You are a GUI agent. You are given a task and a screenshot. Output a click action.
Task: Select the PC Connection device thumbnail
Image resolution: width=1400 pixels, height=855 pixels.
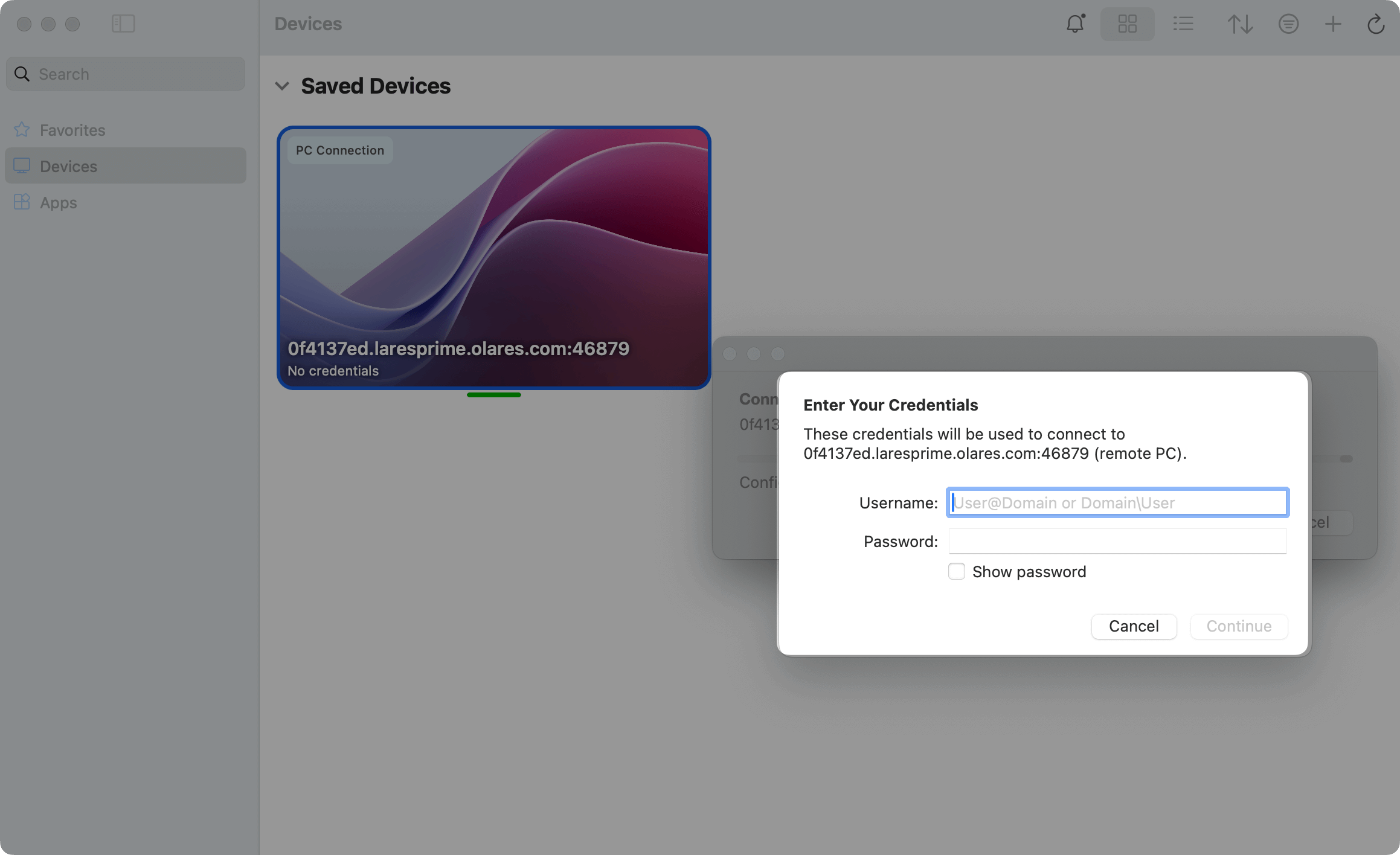click(x=493, y=258)
